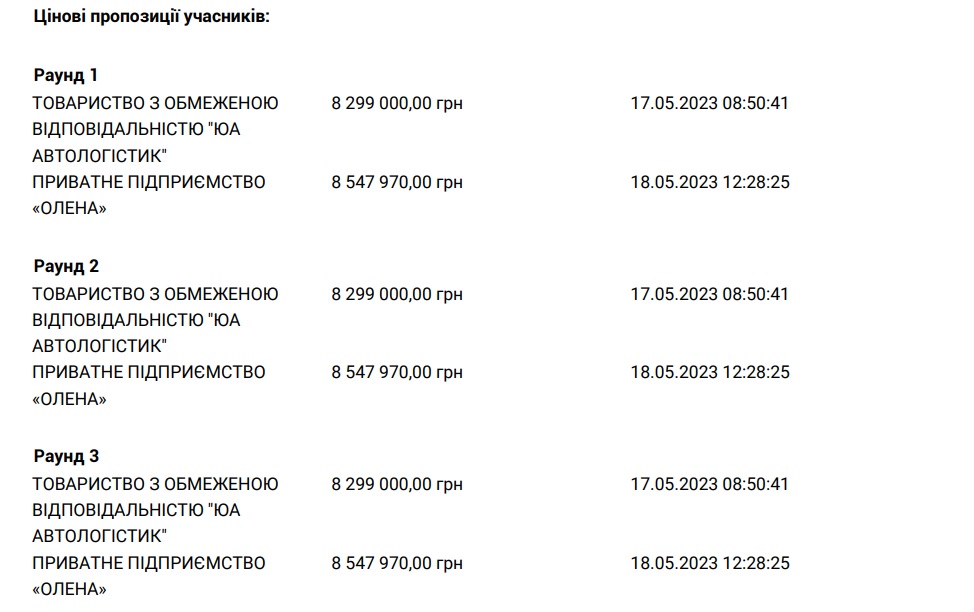Click the "Цінові пропозиції учасників" heading
Viewport: 974px width, 612px height.
tap(151, 18)
